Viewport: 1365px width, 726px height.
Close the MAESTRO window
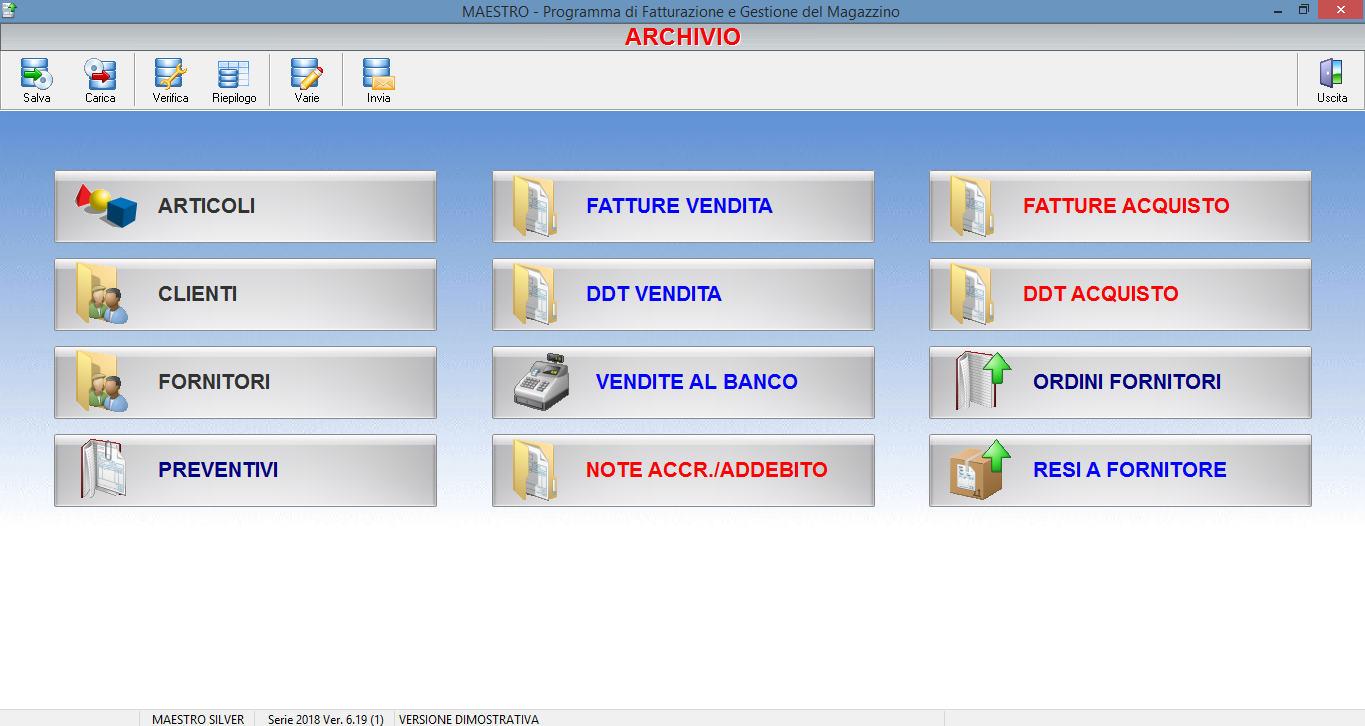[1340, 11]
